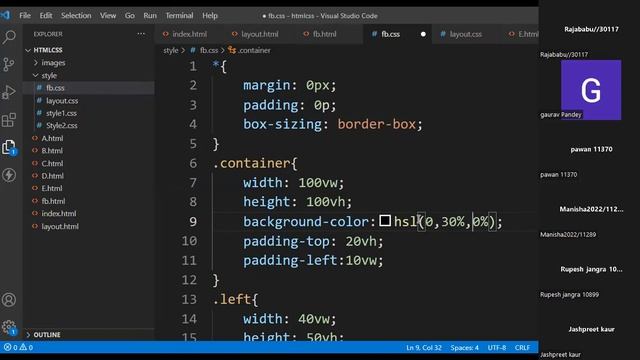Expand the OUTLINE section
Image resolution: width=640 pixels, height=360 pixels.
point(47,335)
